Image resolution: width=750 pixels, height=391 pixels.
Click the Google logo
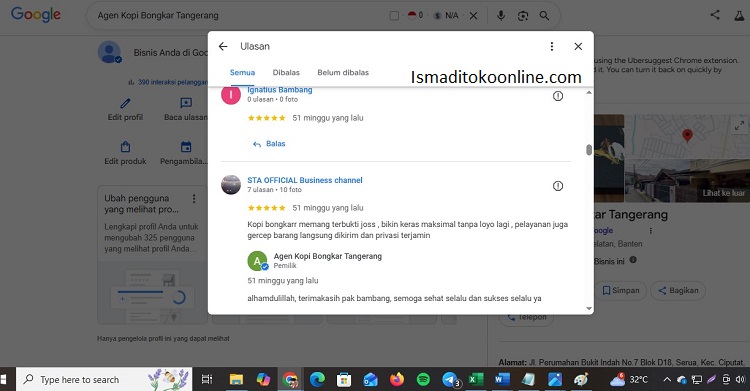[x=36, y=15]
